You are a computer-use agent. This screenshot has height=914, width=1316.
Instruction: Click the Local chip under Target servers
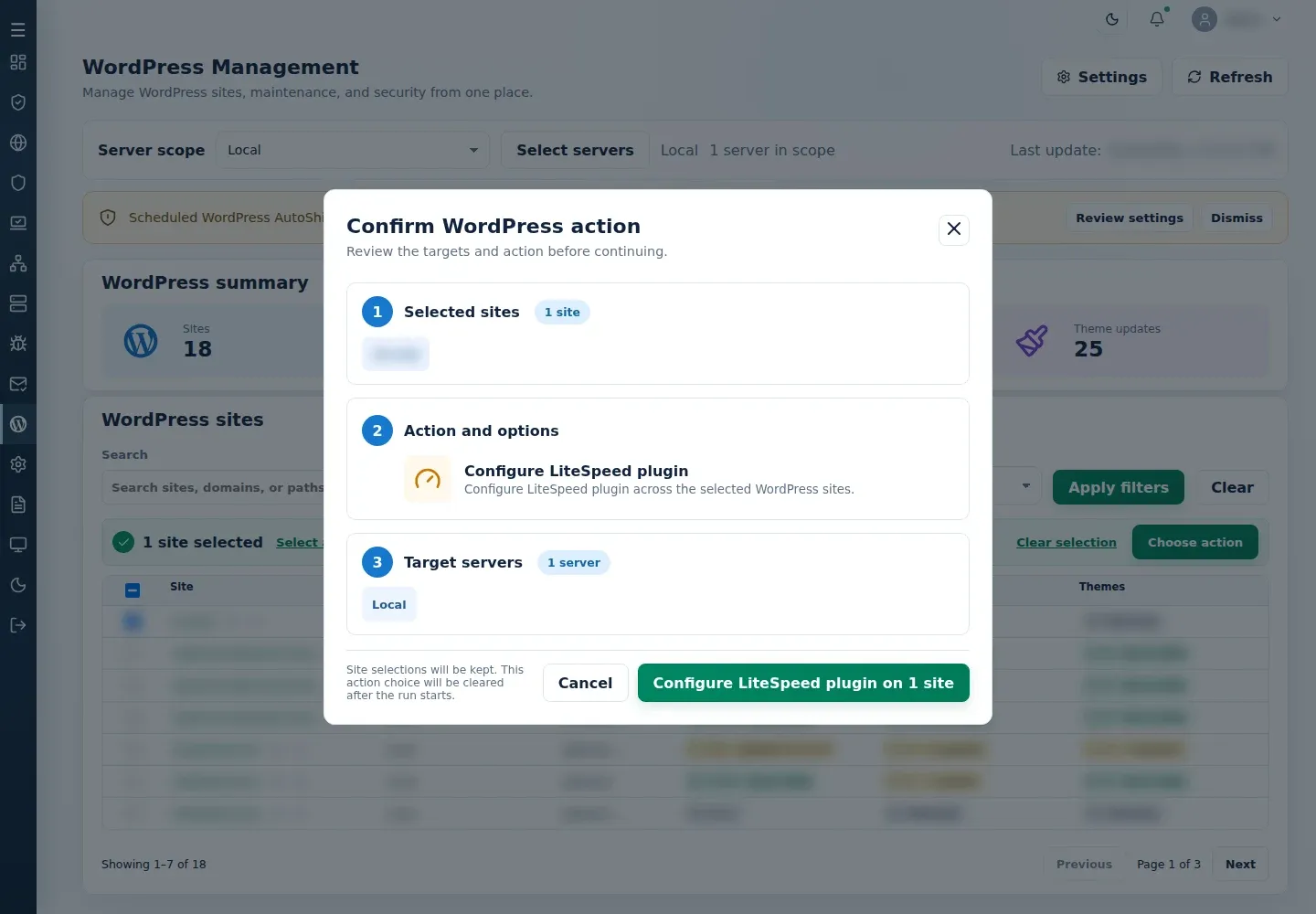[x=389, y=604]
